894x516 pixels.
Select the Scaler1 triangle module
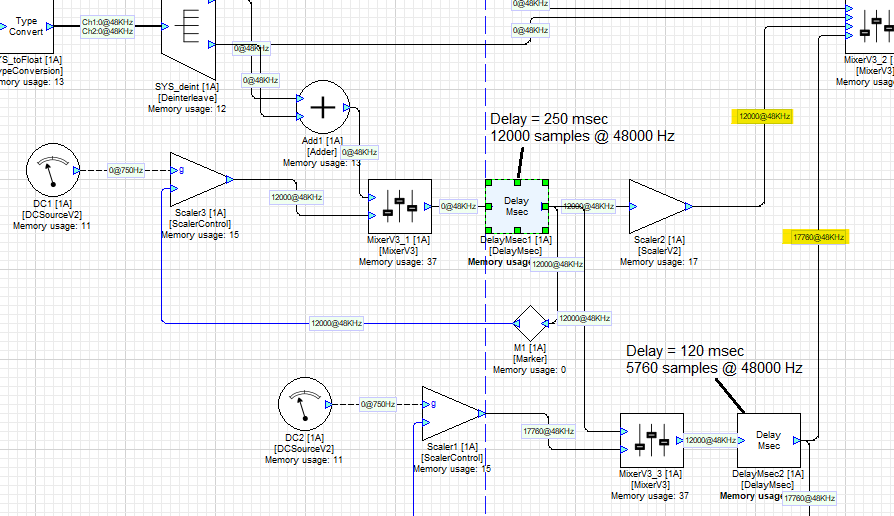[450, 413]
